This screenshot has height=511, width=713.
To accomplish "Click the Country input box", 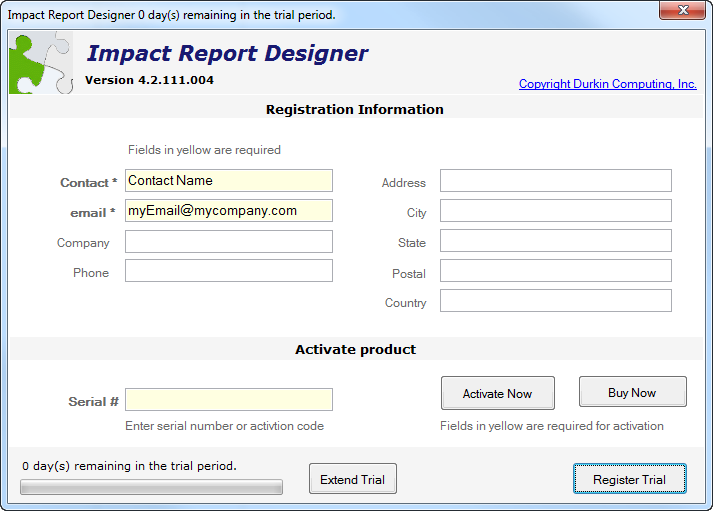I will click(556, 301).
